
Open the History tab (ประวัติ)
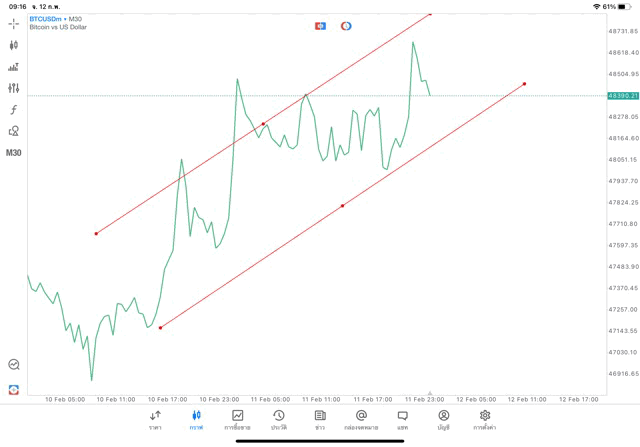coord(279,419)
